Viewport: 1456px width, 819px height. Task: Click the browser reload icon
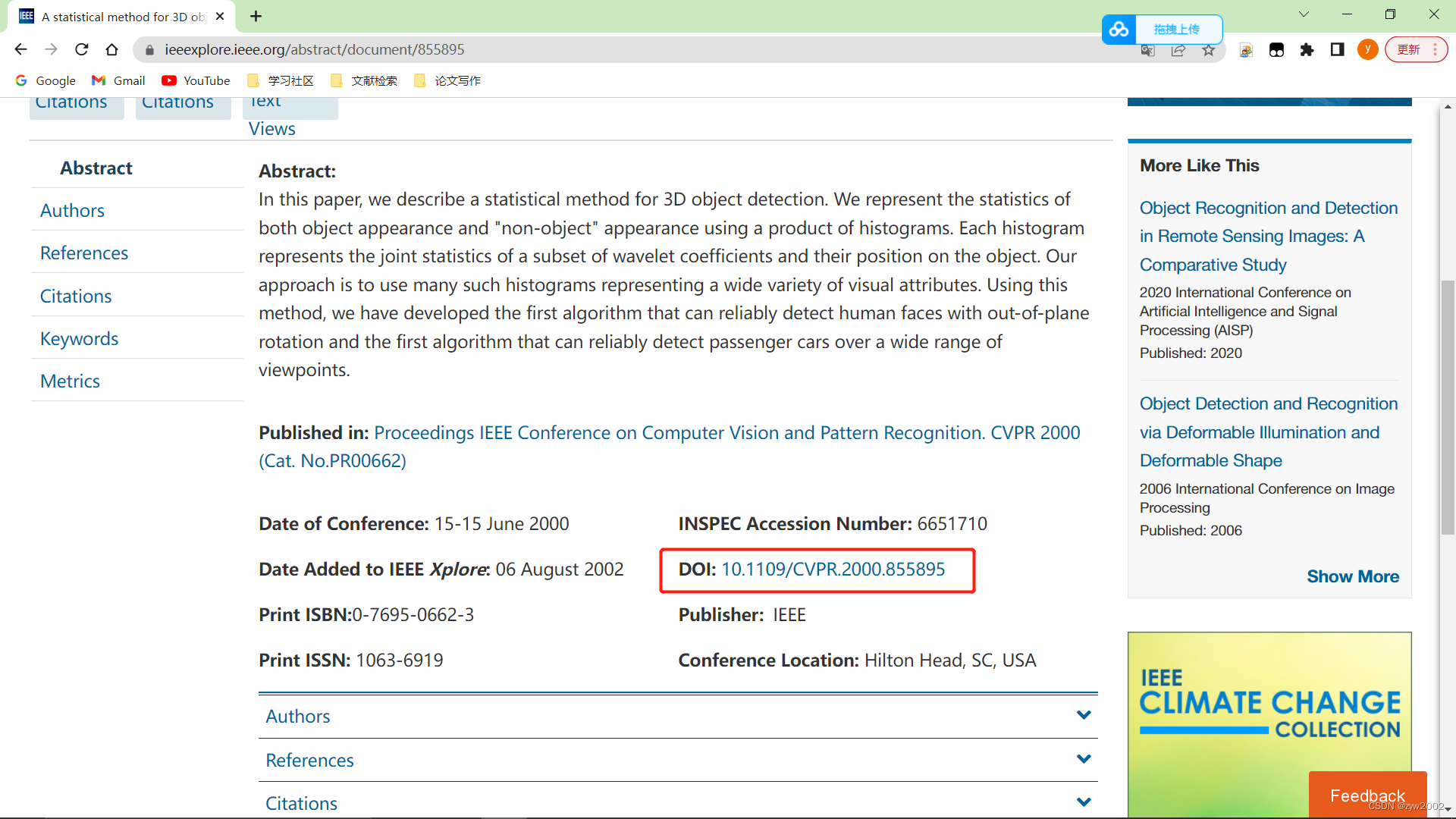click(x=82, y=50)
